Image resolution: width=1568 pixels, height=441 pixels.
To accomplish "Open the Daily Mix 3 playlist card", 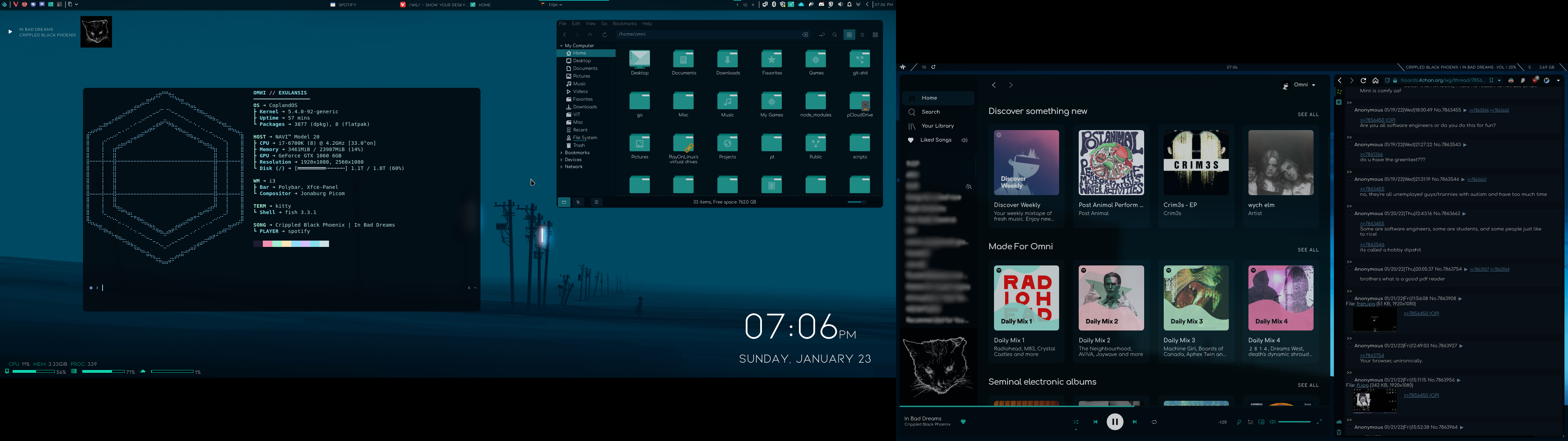I will point(1196,298).
